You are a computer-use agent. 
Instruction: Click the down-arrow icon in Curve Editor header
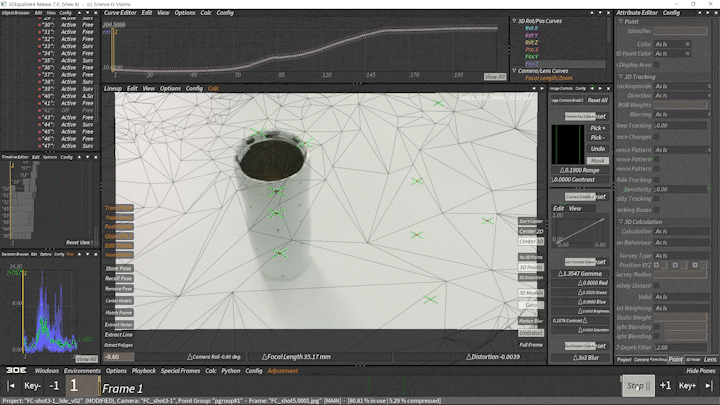[x=600, y=13]
